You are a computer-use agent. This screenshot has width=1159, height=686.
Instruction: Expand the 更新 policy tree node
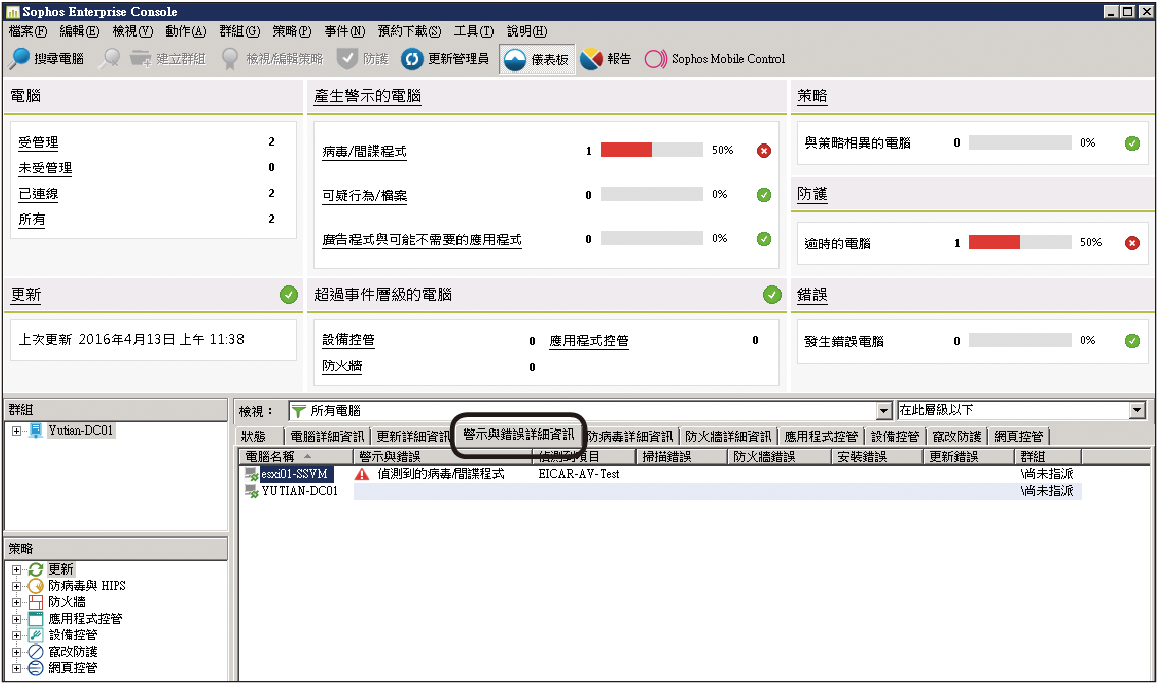tap(16, 569)
